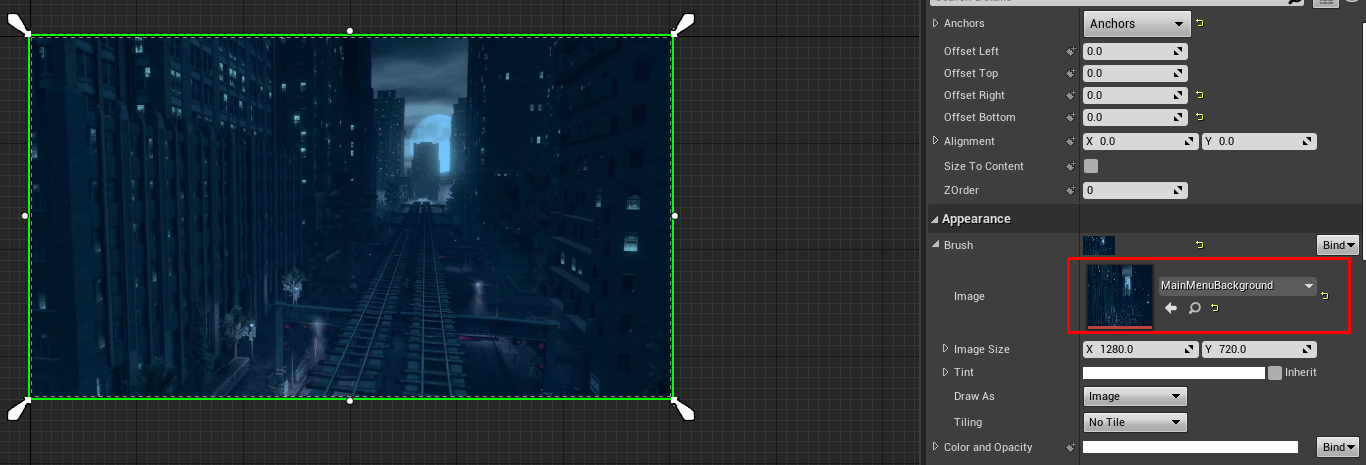Pick the Tint color swatch

click(1174, 372)
